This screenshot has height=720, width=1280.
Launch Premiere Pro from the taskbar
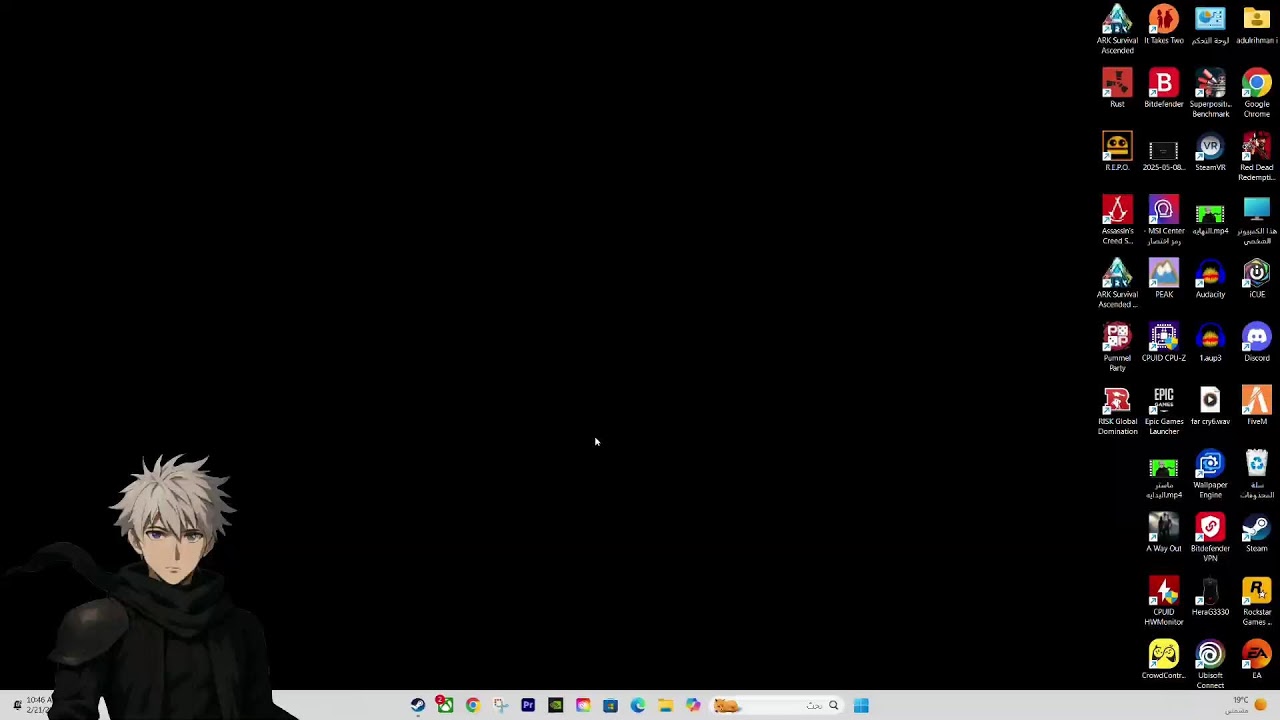click(528, 705)
